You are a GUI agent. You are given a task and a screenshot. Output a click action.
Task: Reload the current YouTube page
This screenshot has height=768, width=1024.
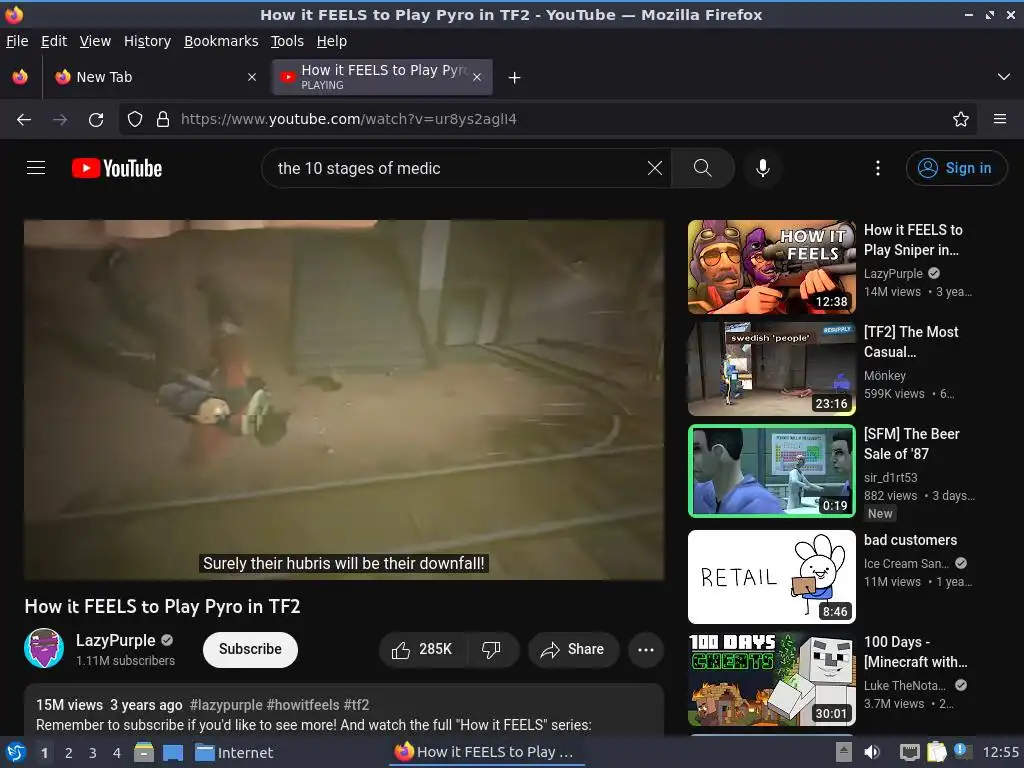point(96,120)
